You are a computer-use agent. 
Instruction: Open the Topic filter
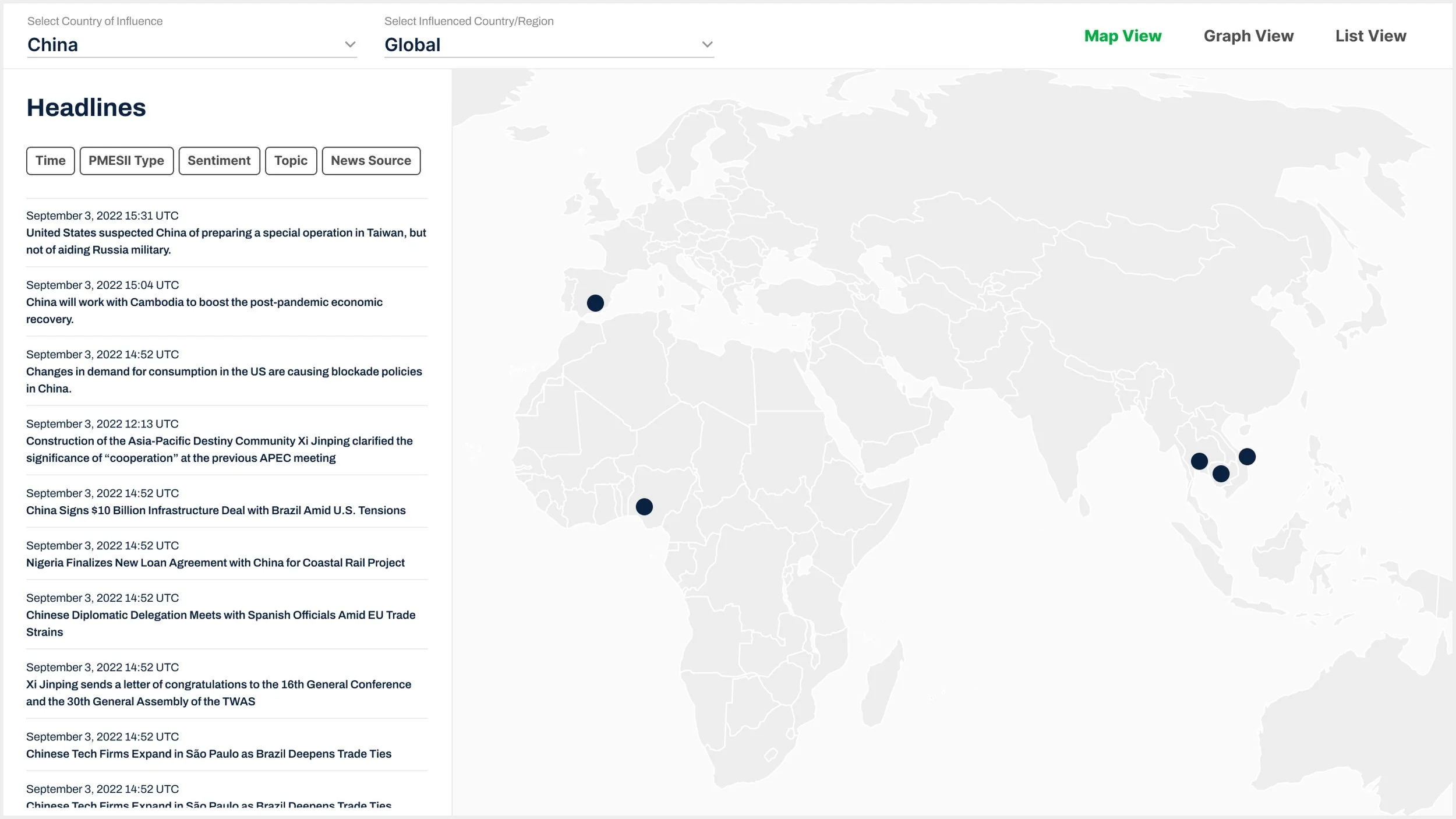point(291,161)
